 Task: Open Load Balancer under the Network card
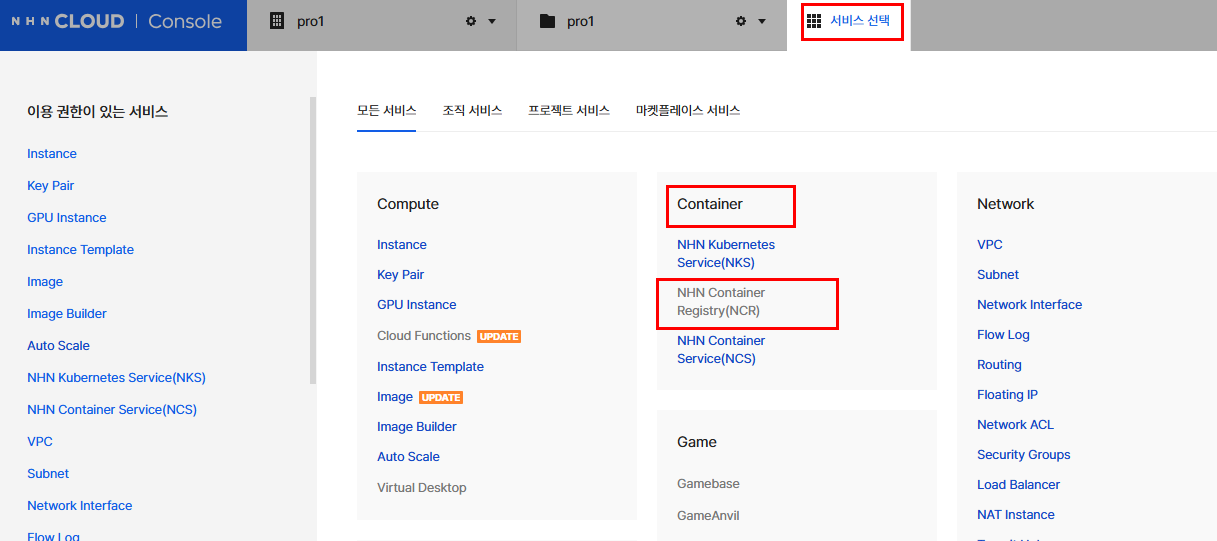click(1019, 485)
